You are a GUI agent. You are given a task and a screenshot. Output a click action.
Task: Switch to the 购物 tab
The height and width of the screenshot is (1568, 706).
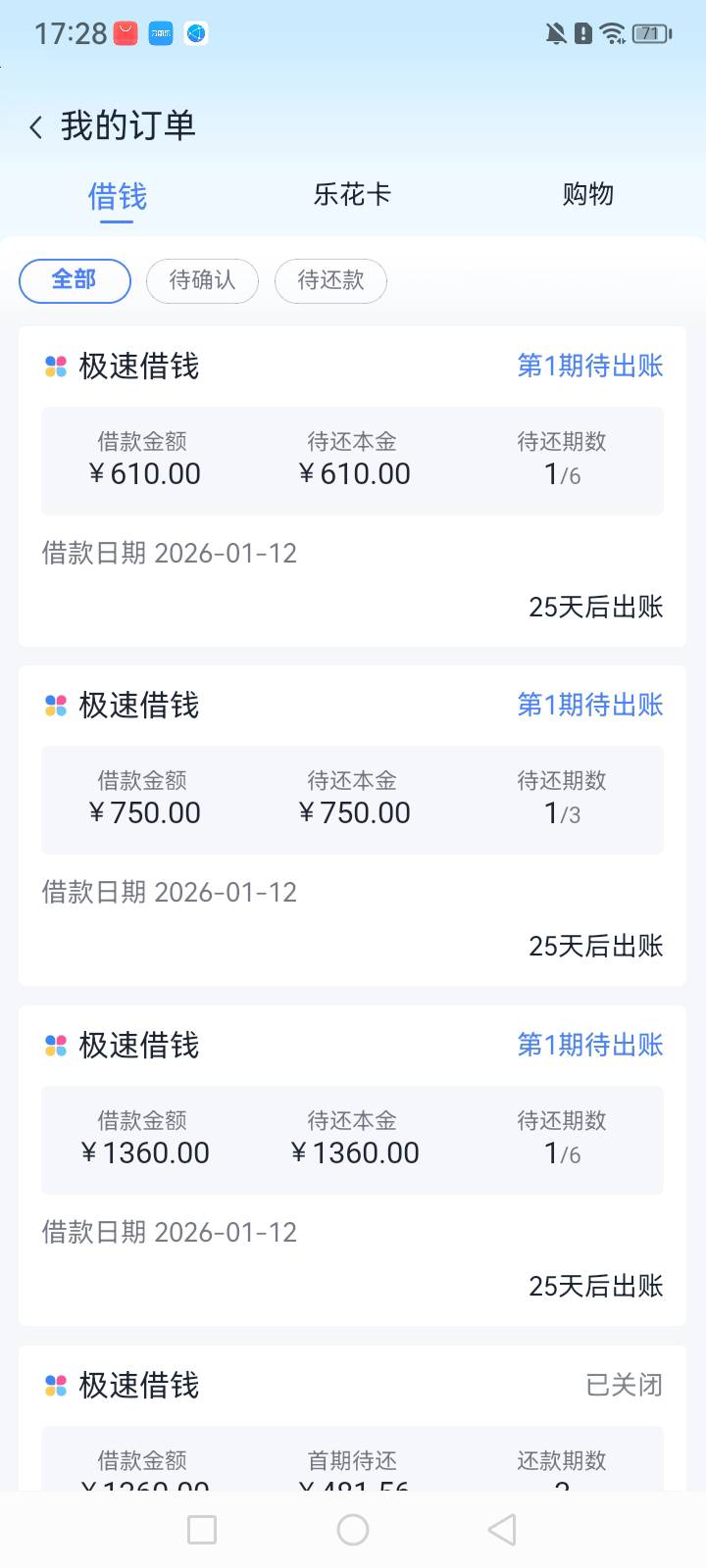587,194
